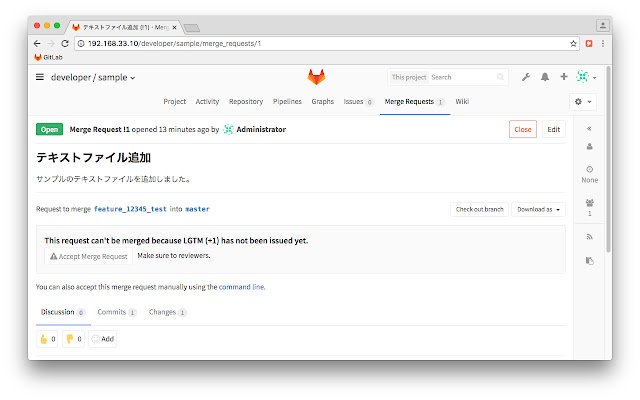
Task: Open participants group icon in sidebar
Action: point(589,202)
